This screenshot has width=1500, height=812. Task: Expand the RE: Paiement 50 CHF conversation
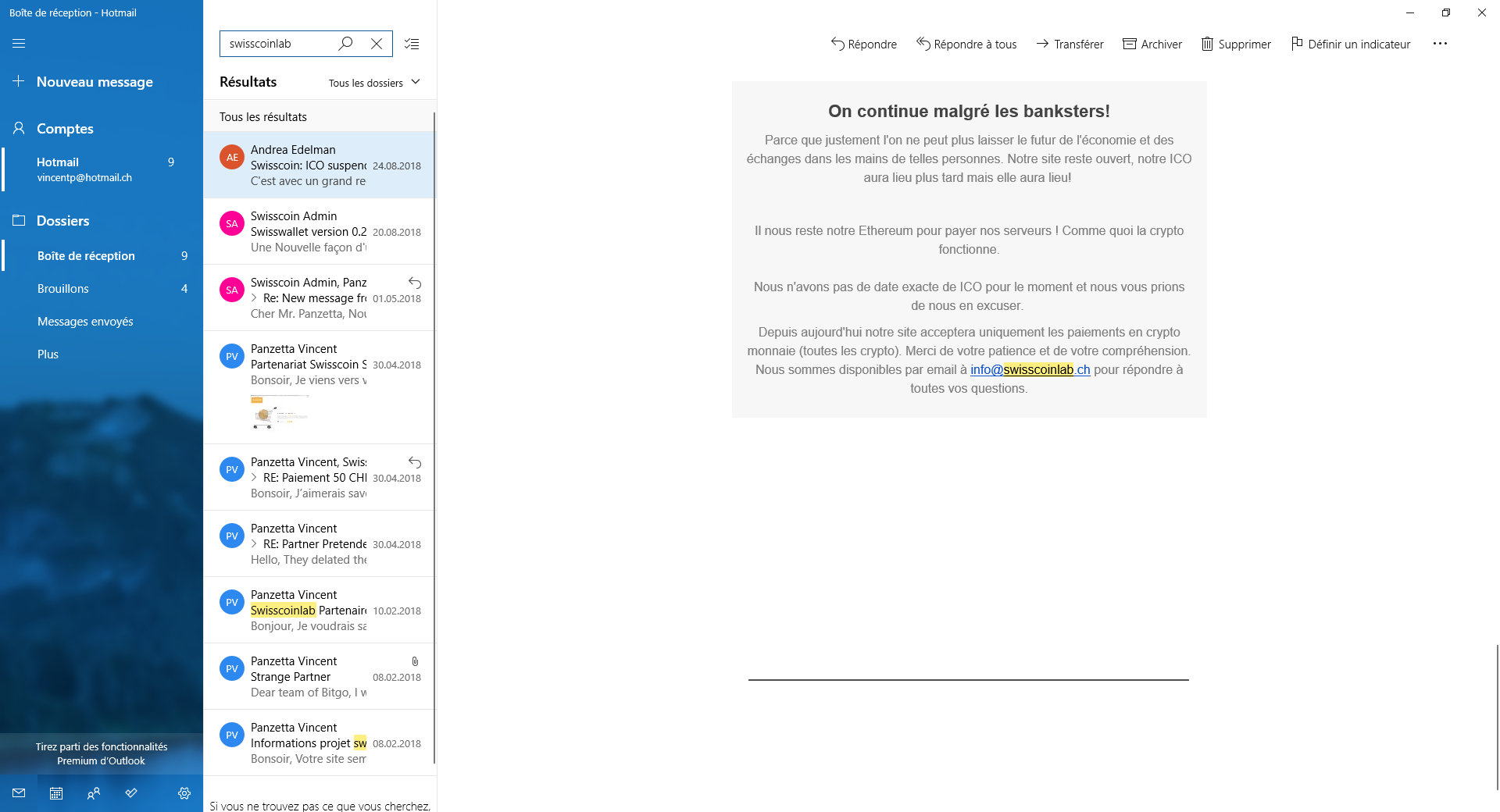tap(254, 478)
